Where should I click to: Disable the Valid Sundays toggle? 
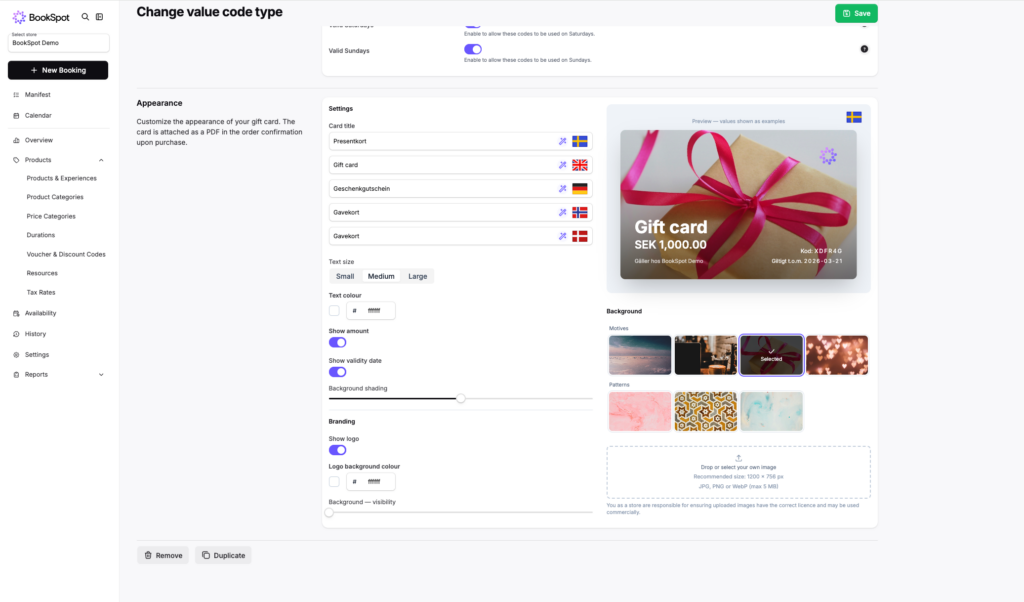[473, 49]
